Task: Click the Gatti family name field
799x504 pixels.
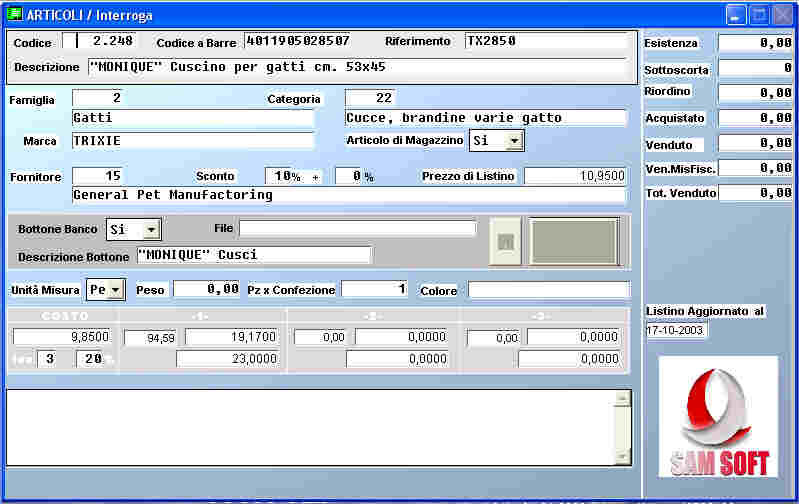Action: tap(193, 118)
